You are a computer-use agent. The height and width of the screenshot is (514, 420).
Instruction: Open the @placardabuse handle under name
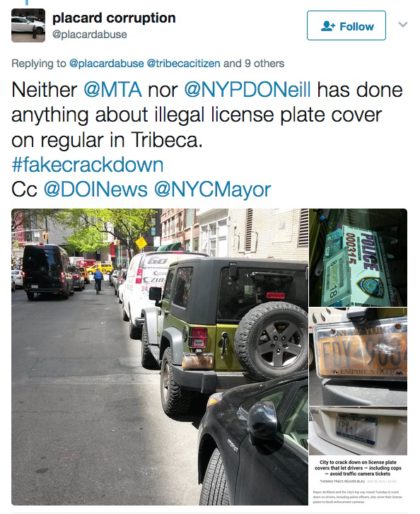[90, 34]
